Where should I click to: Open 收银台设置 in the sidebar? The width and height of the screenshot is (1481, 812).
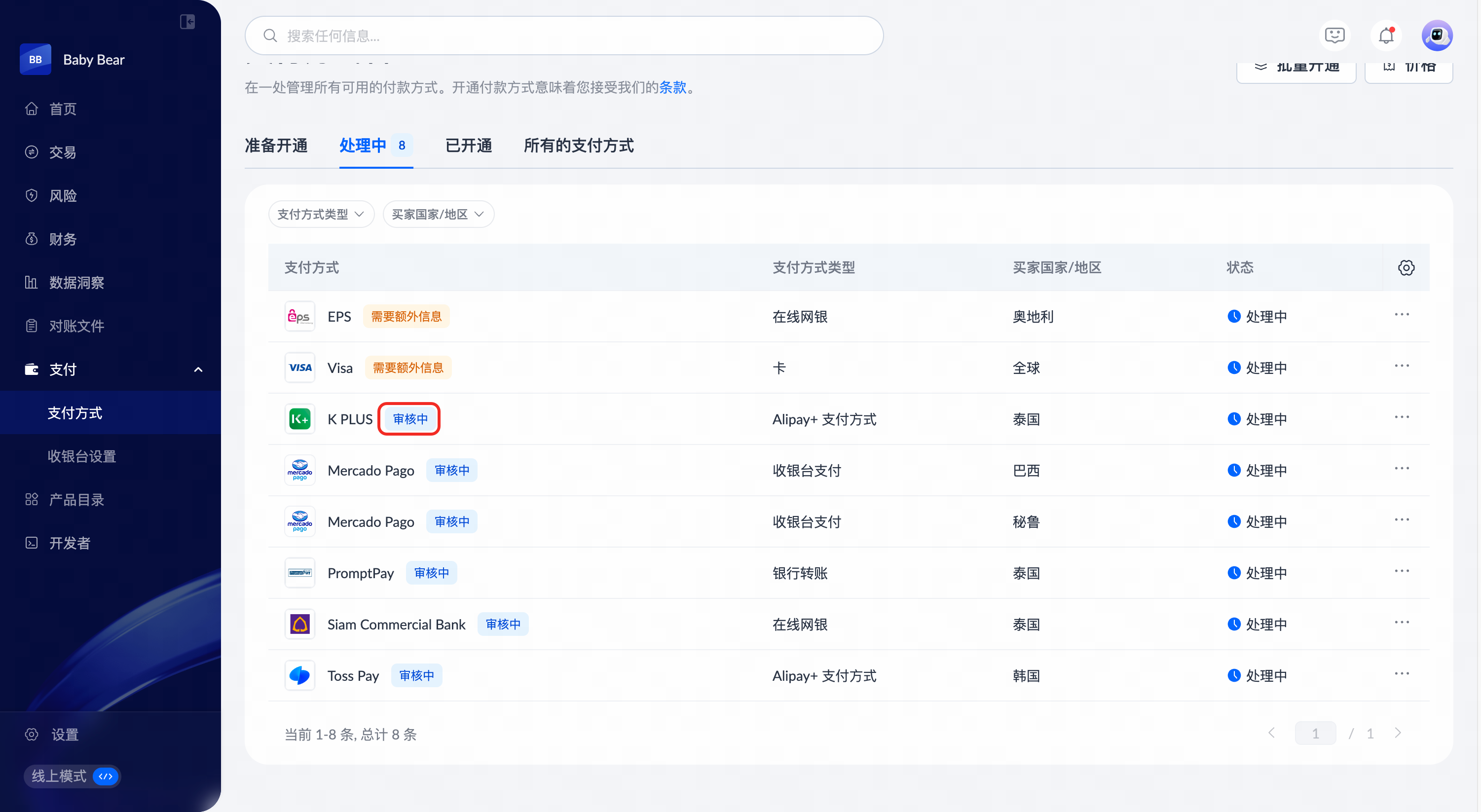click(x=81, y=457)
